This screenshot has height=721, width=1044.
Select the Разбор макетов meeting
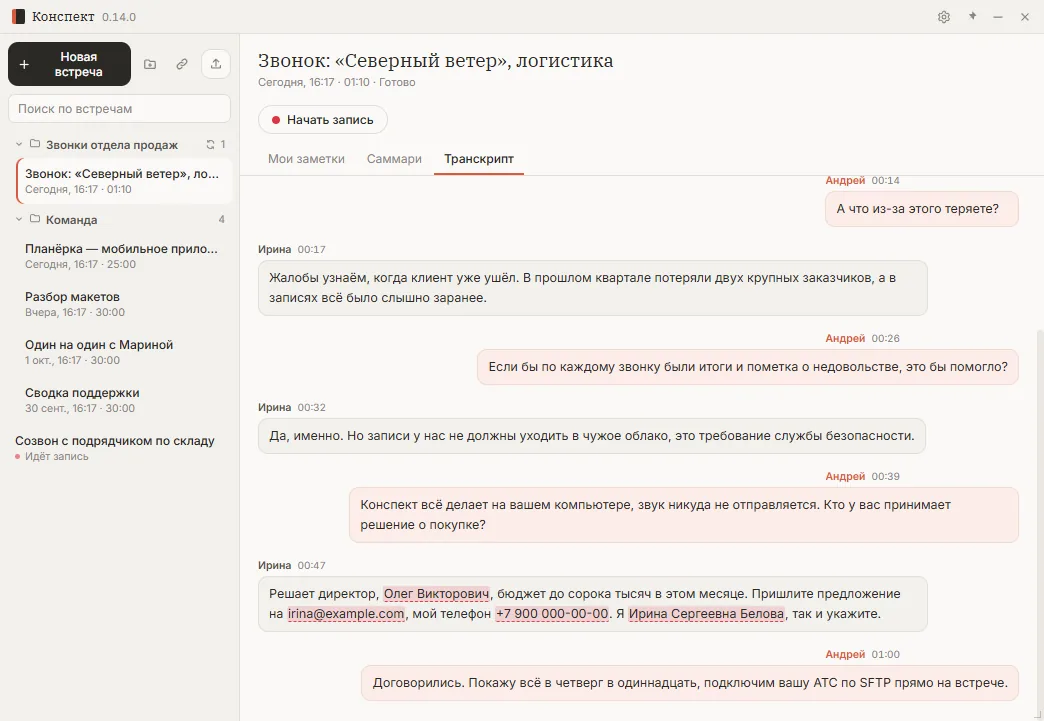click(123, 304)
